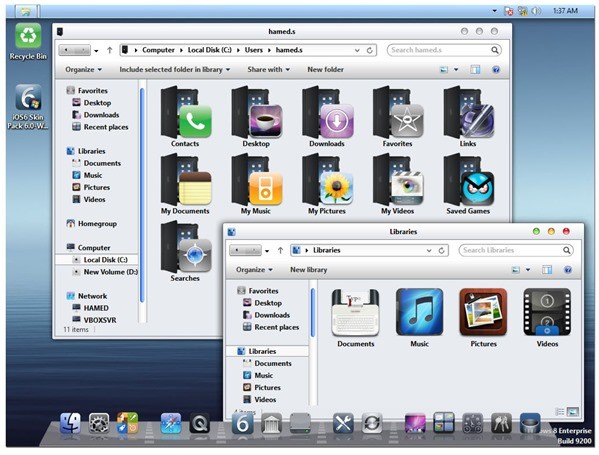Expand Include selected folder in library menu
599x455 pixels.
point(175,70)
